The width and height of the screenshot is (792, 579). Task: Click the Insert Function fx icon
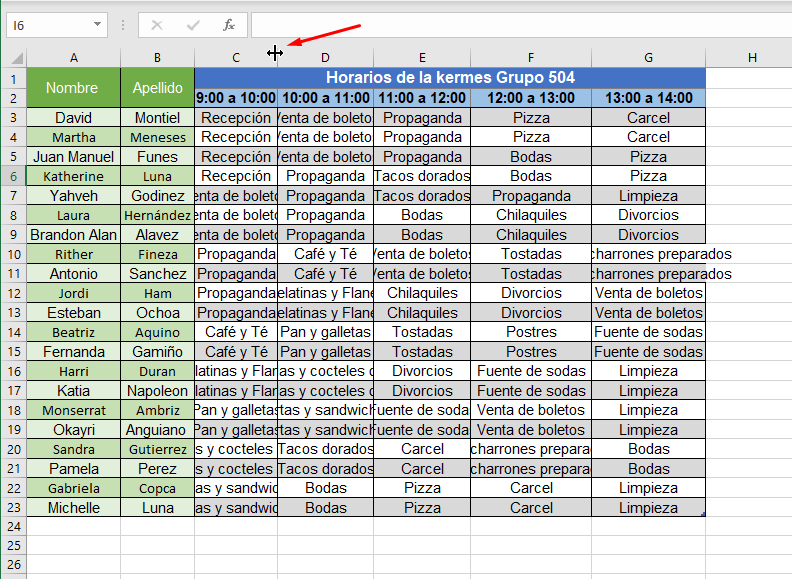(x=229, y=25)
